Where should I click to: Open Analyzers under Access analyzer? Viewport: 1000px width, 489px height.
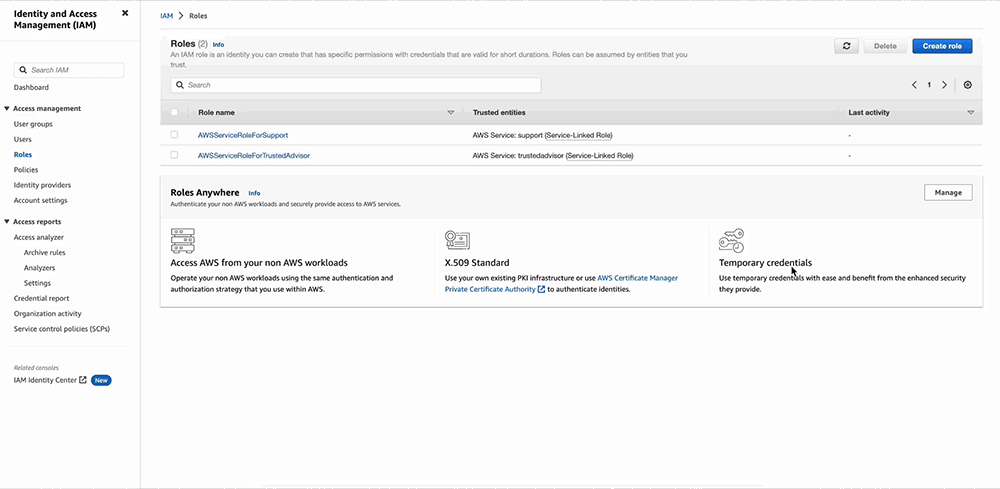pyautogui.click(x=40, y=268)
